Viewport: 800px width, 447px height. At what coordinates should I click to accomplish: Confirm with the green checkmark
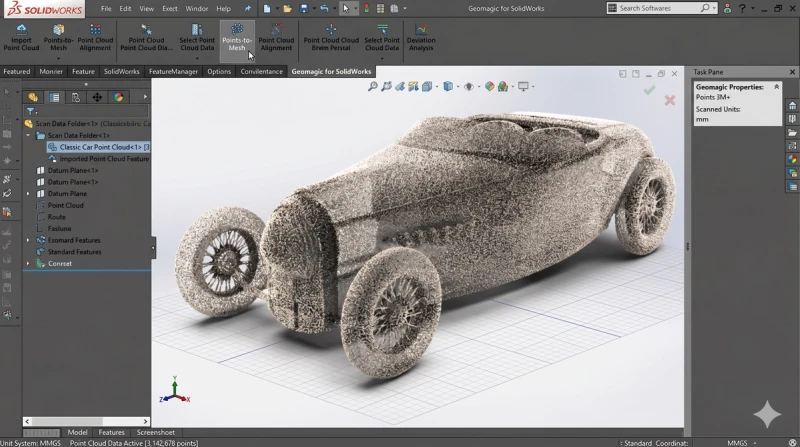(649, 90)
